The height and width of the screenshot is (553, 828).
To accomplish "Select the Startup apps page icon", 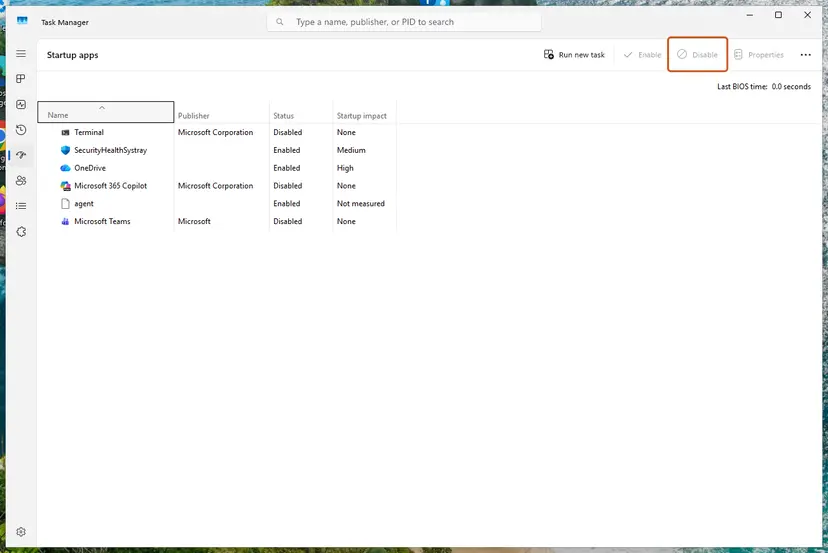I will click(21, 155).
